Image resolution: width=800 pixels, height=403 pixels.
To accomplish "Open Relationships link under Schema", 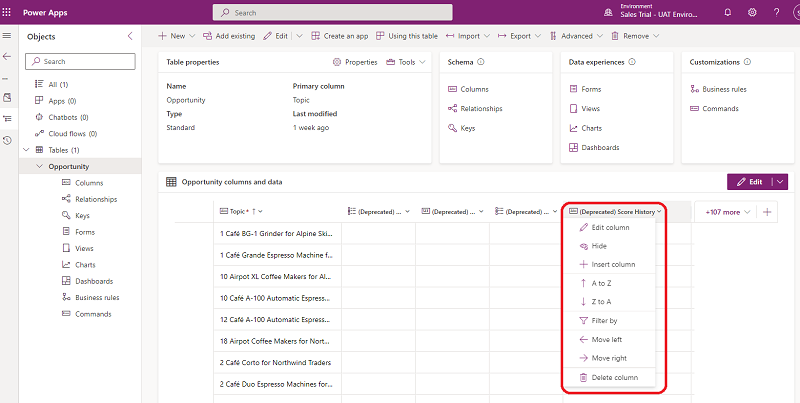I will pos(475,108).
